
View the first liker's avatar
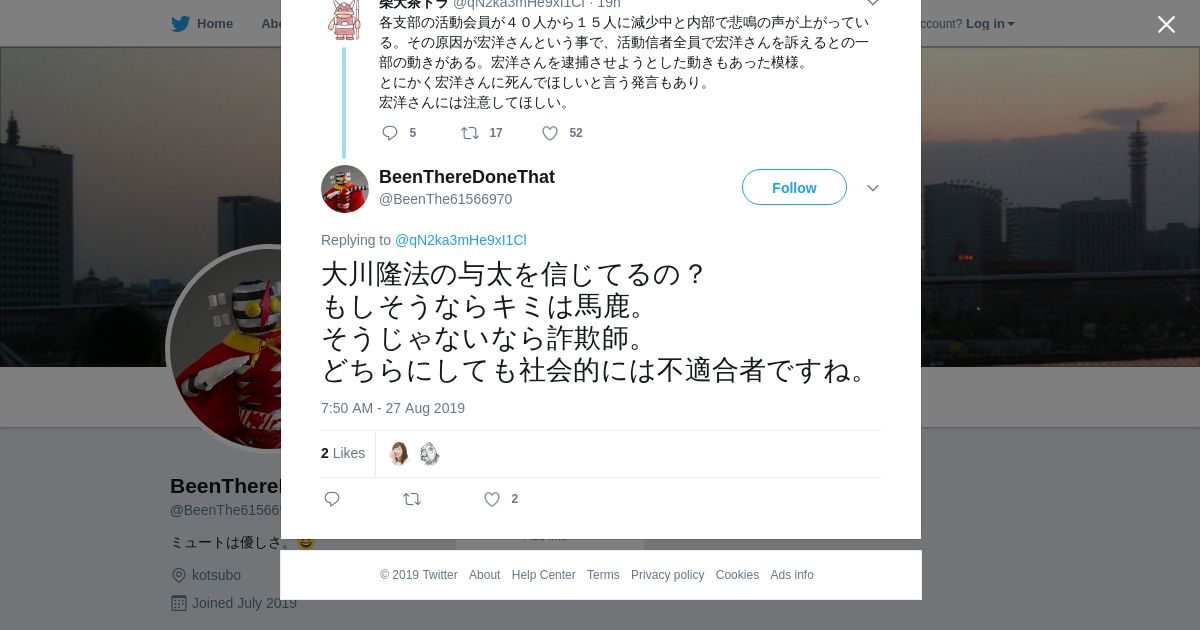399,454
